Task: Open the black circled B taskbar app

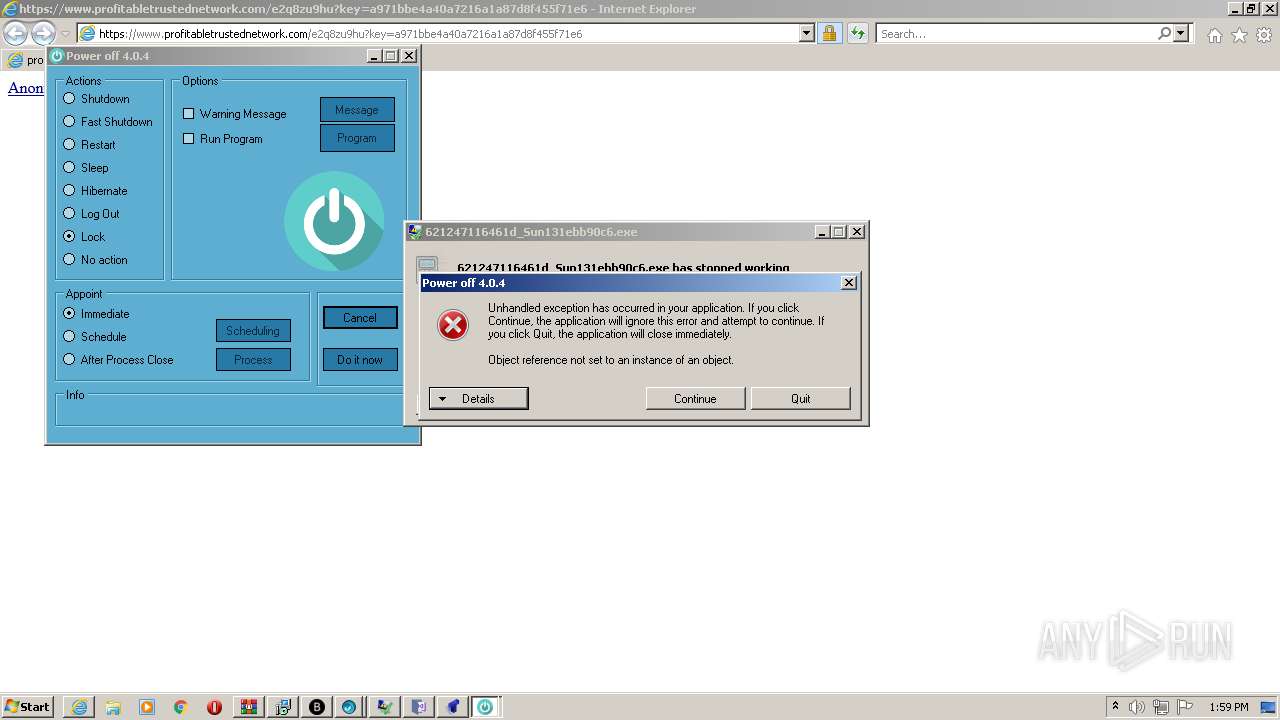Action: (x=317, y=707)
